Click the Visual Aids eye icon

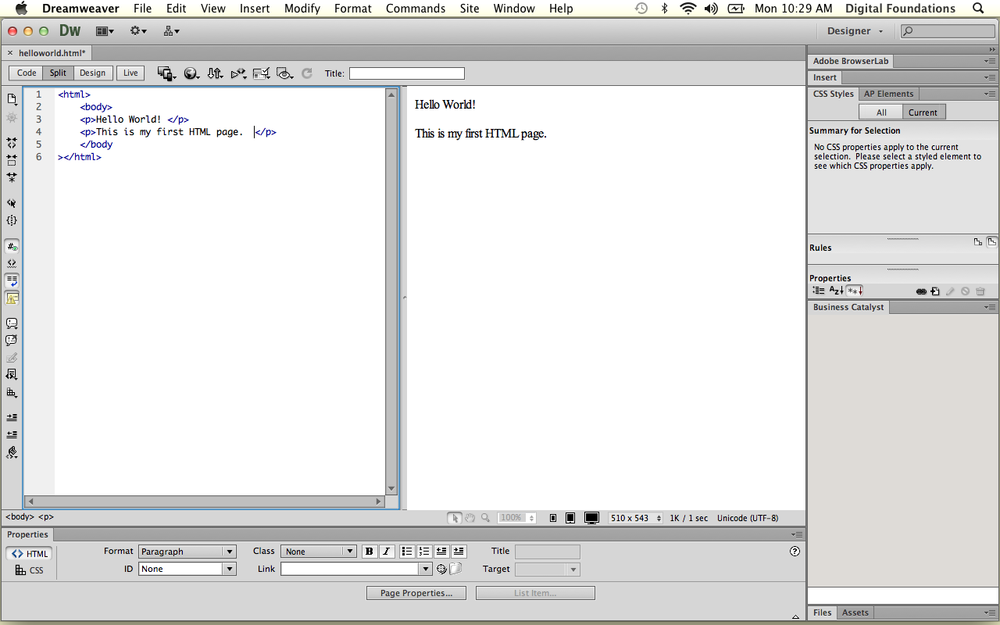(283, 73)
